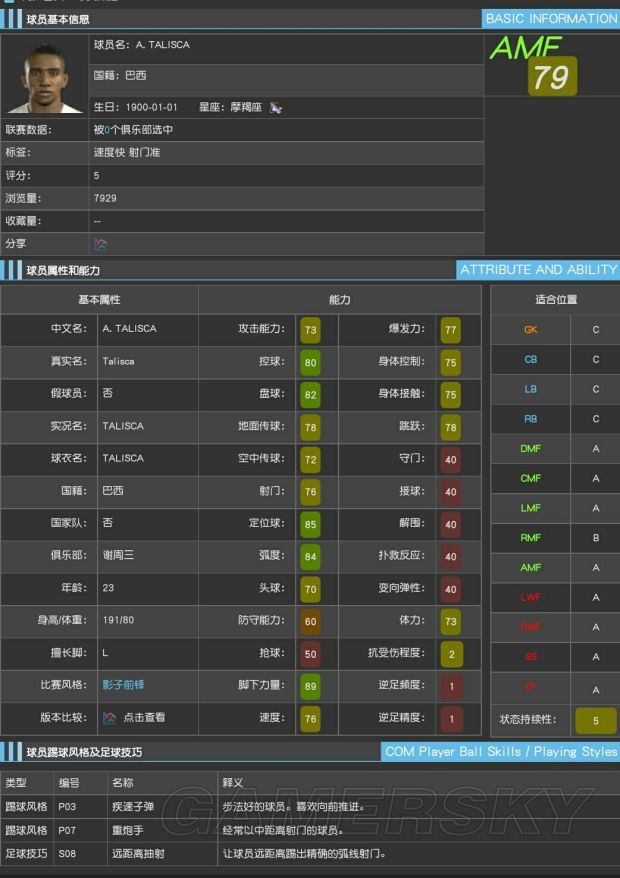620x878 pixels.
Task: Click the 攻击能力 value 73 badge
Action: pos(310,330)
